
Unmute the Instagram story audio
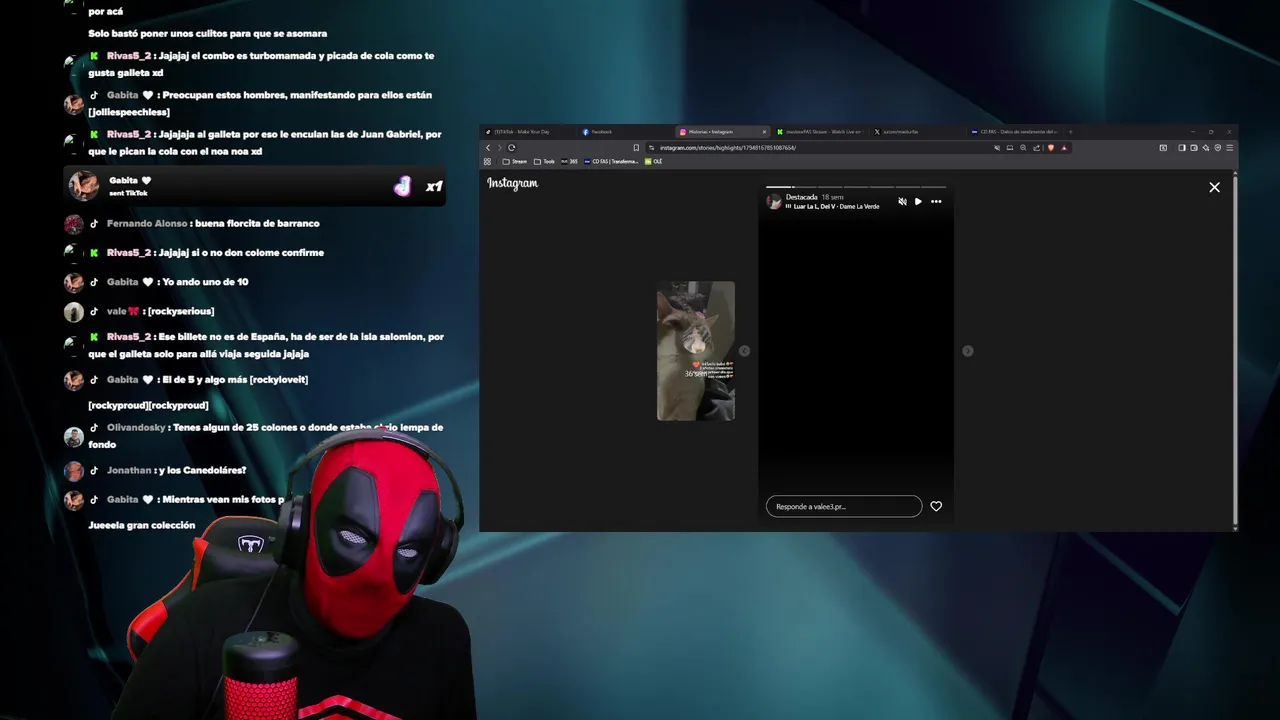tap(902, 201)
